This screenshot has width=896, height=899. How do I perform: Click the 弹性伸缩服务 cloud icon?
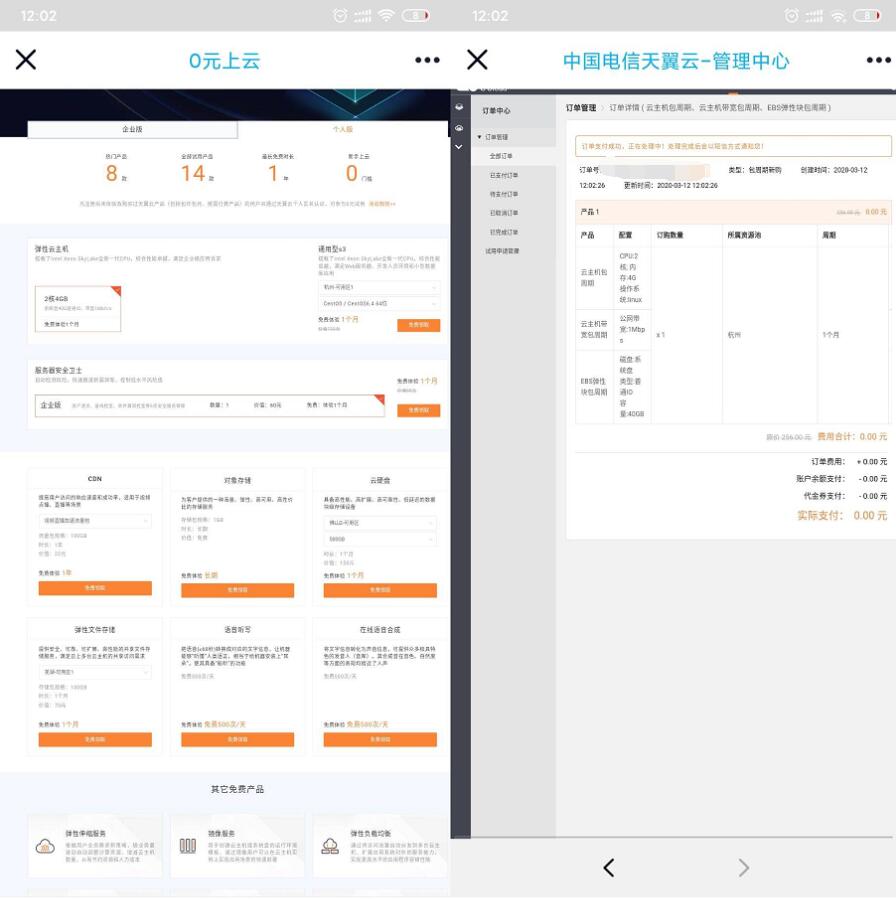46,846
